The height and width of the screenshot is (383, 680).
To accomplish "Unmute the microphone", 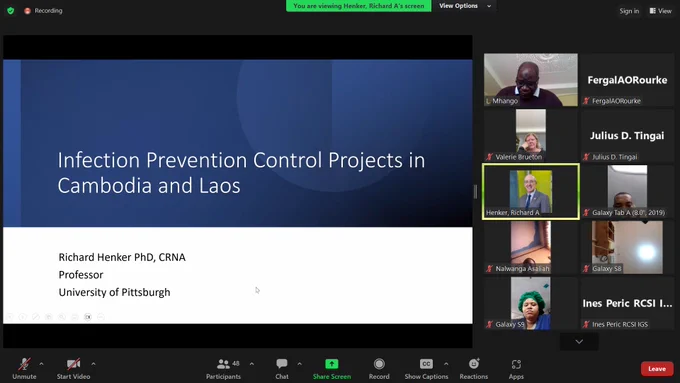I will click(24, 368).
